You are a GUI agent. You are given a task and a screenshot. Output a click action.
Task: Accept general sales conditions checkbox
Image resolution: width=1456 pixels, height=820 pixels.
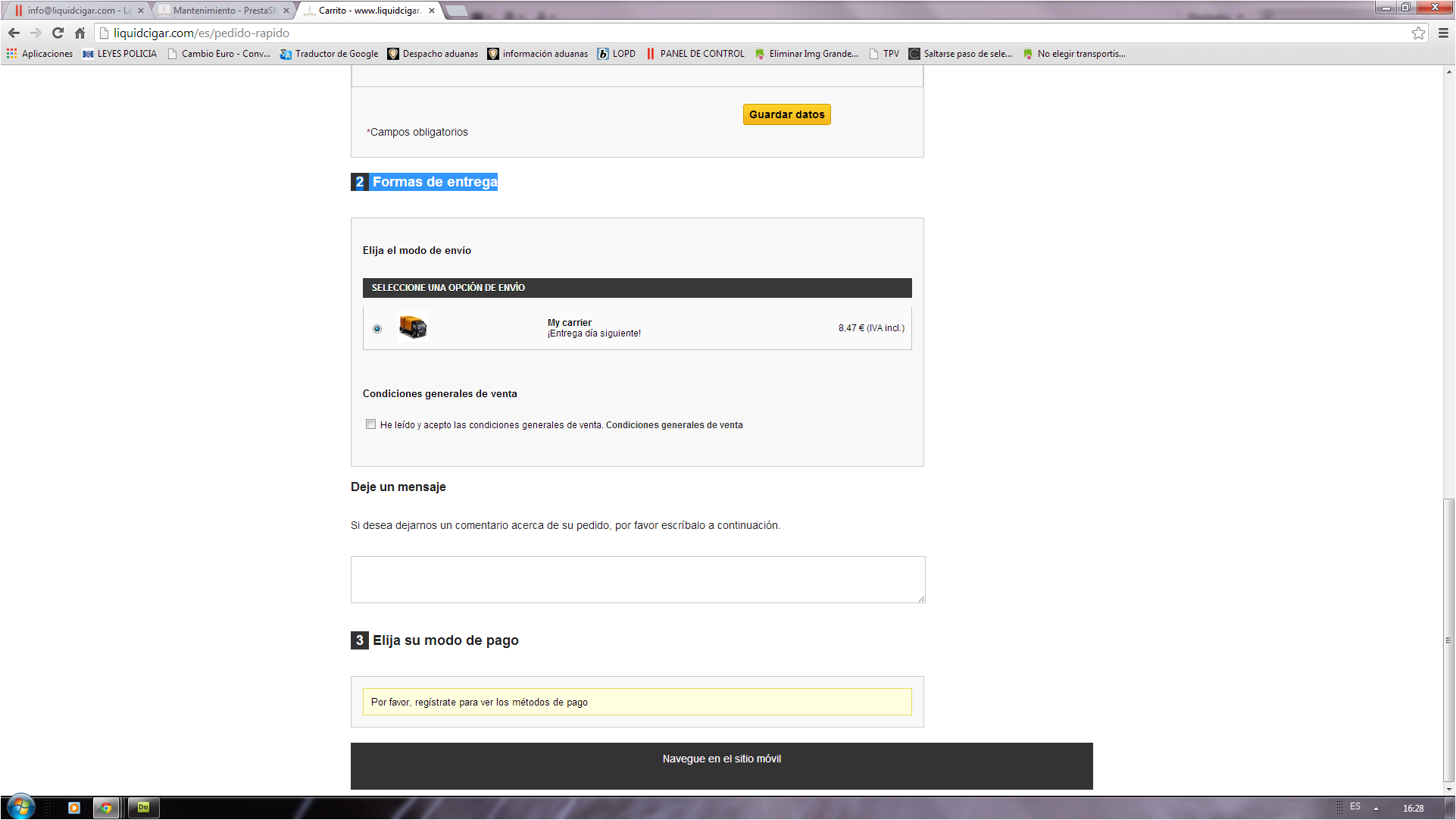point(370,424)
